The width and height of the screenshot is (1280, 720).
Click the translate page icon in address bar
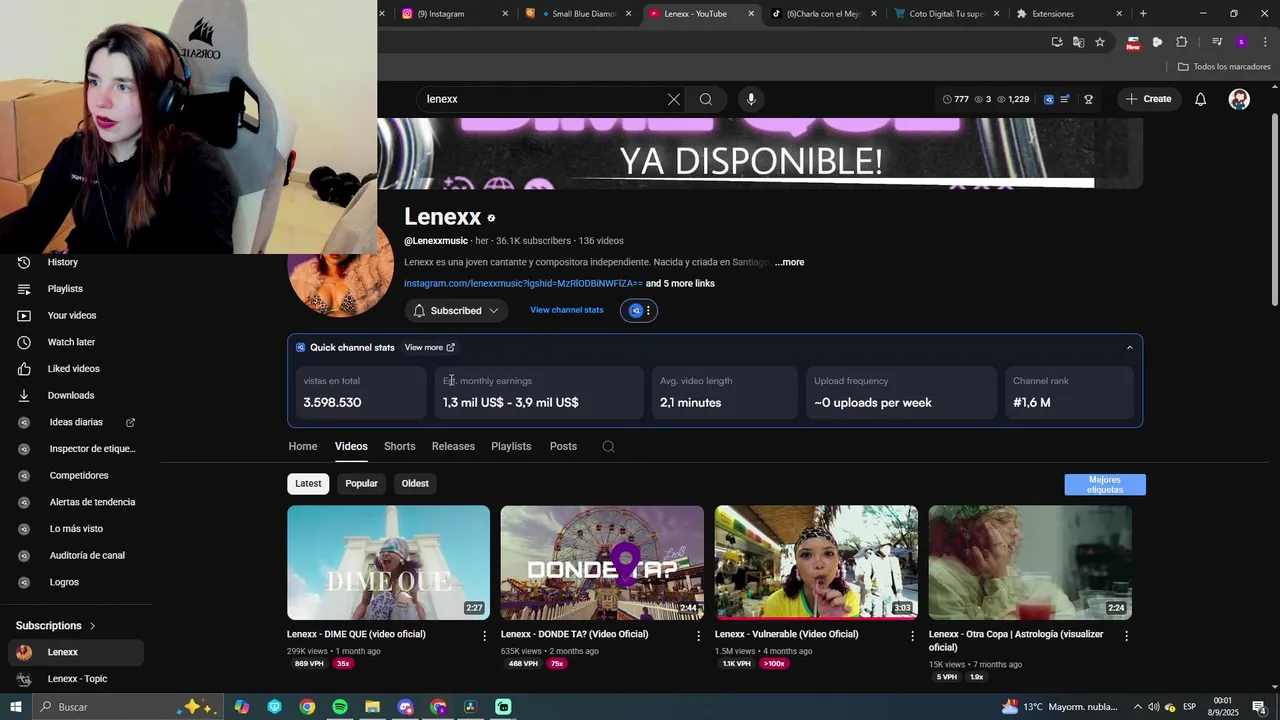click(1078, 42)
